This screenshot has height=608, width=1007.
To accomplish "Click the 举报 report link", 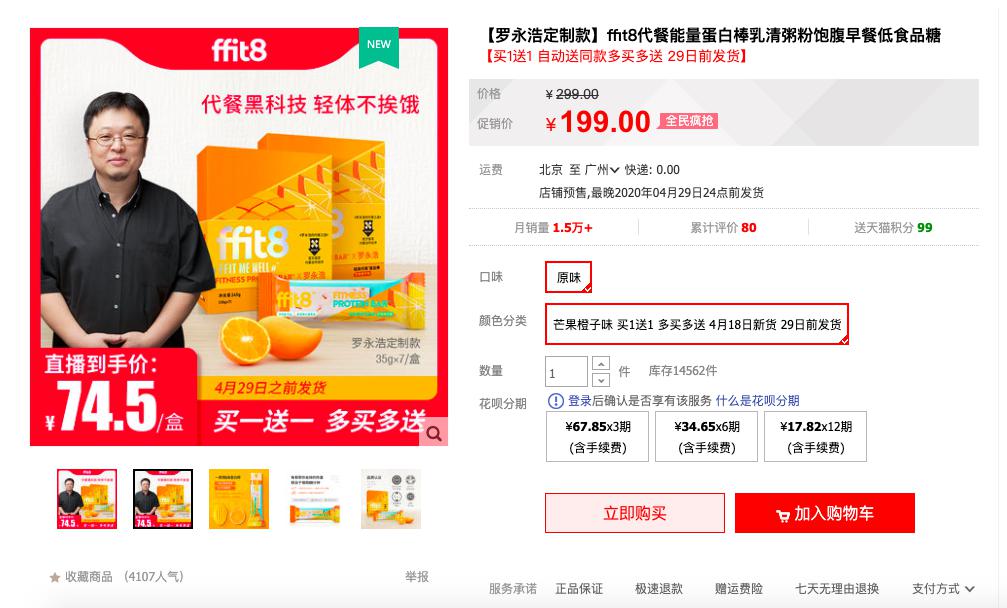I will pos(417,577).
